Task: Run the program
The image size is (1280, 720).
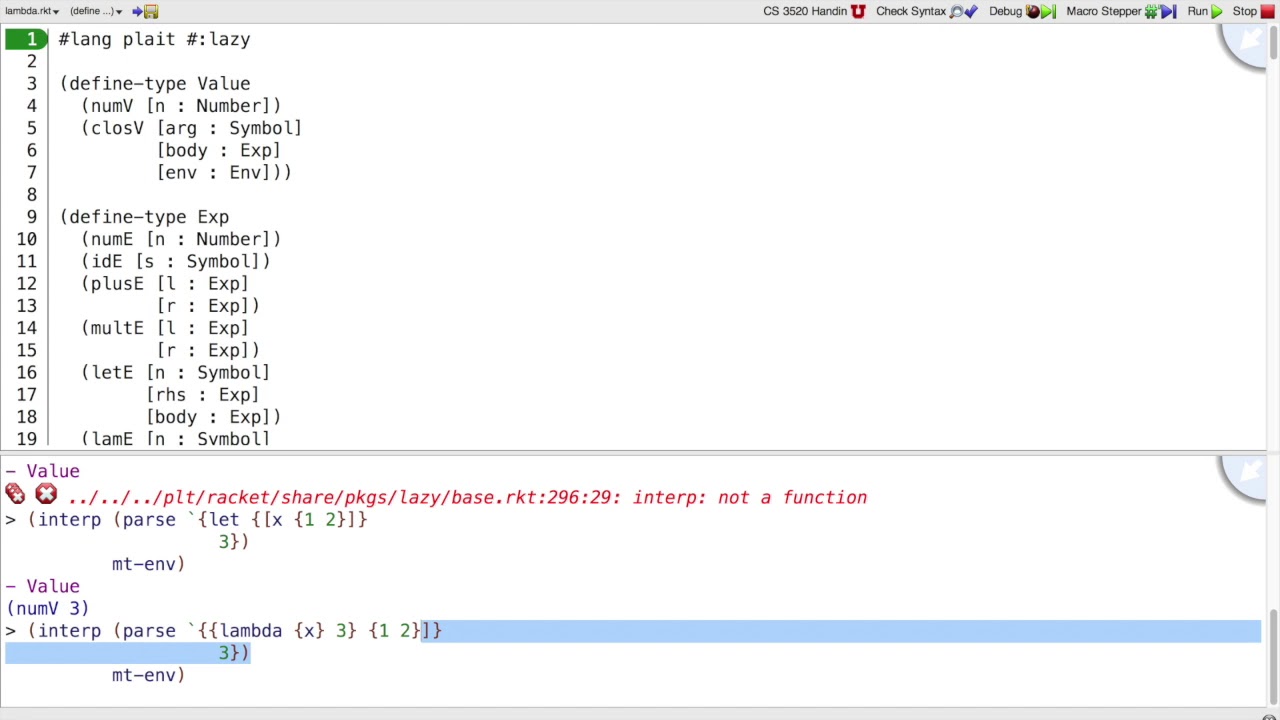Action: (x=1205, y=11)
